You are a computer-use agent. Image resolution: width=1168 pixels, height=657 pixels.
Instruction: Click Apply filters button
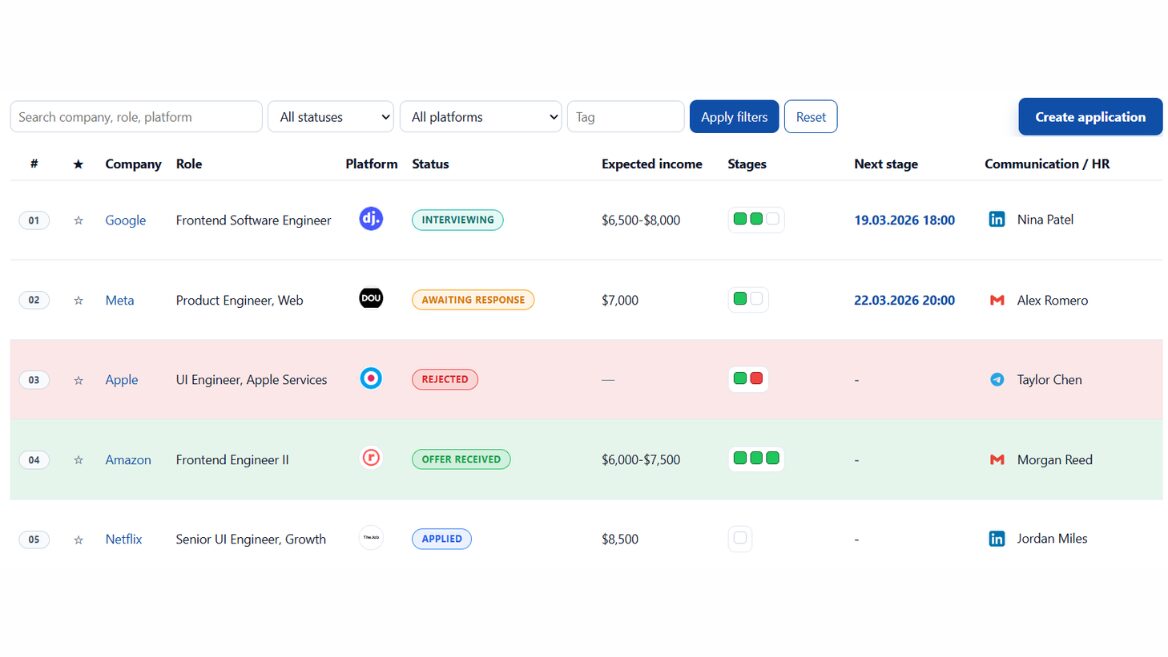pyautogui.click(x=734, y=117)
